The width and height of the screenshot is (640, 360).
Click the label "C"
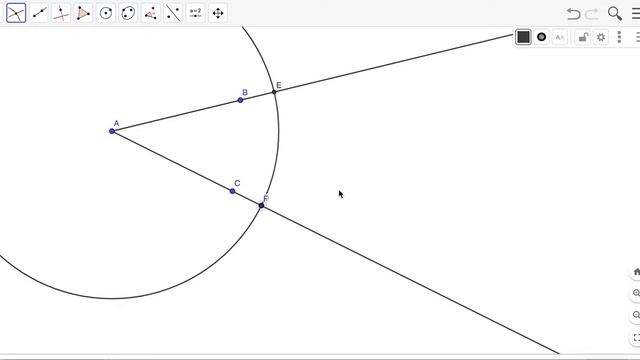coord(237,183)
